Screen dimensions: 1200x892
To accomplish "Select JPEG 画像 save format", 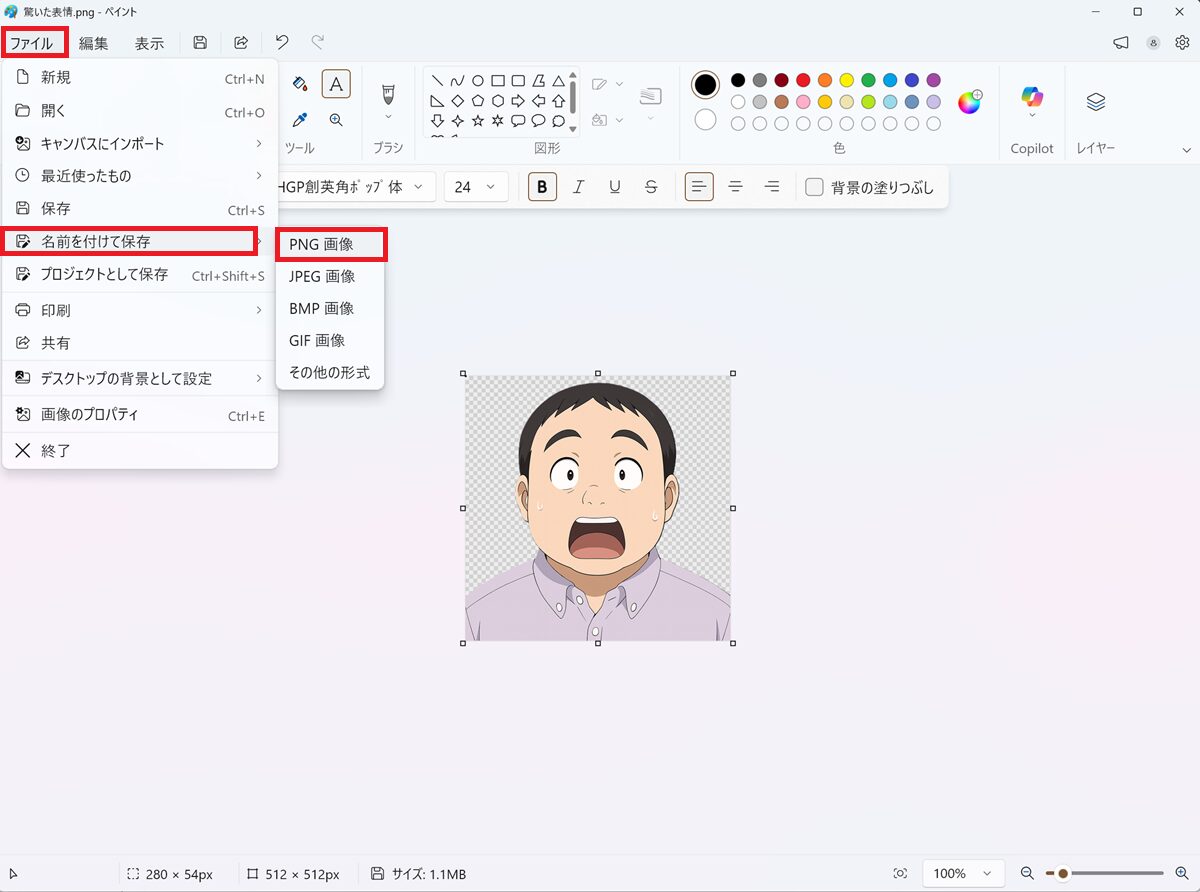I will (x=322, y=276).
